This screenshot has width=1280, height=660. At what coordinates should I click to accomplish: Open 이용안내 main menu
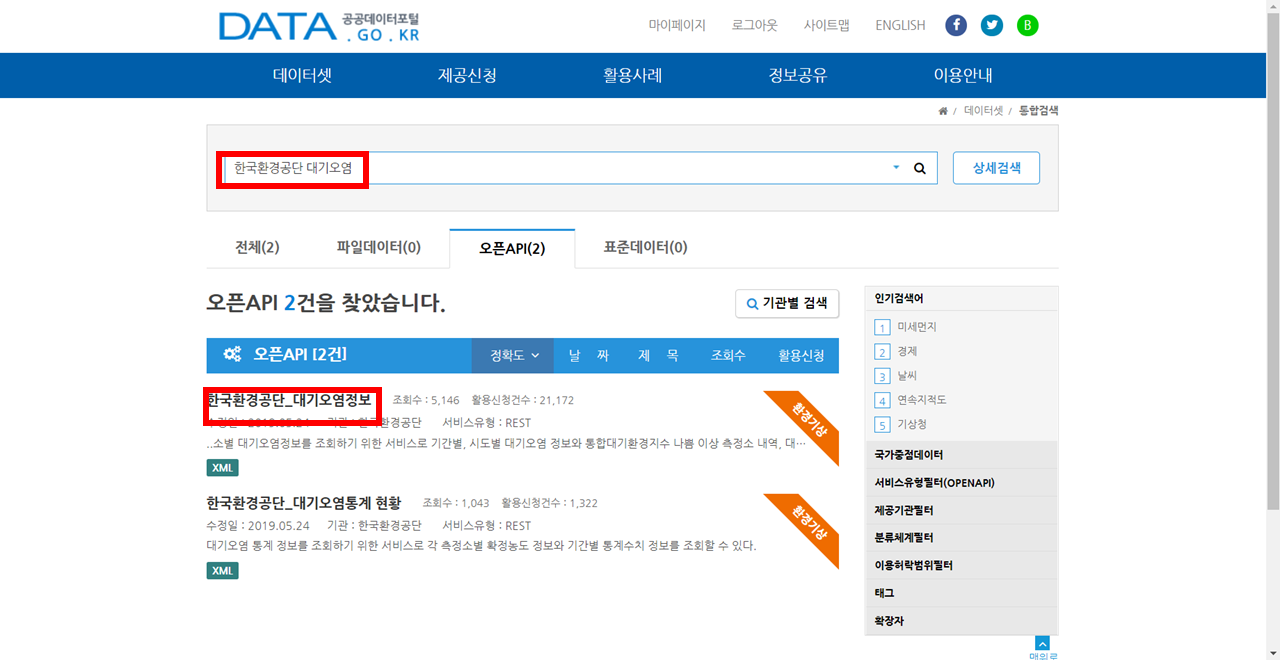point(963,76)
